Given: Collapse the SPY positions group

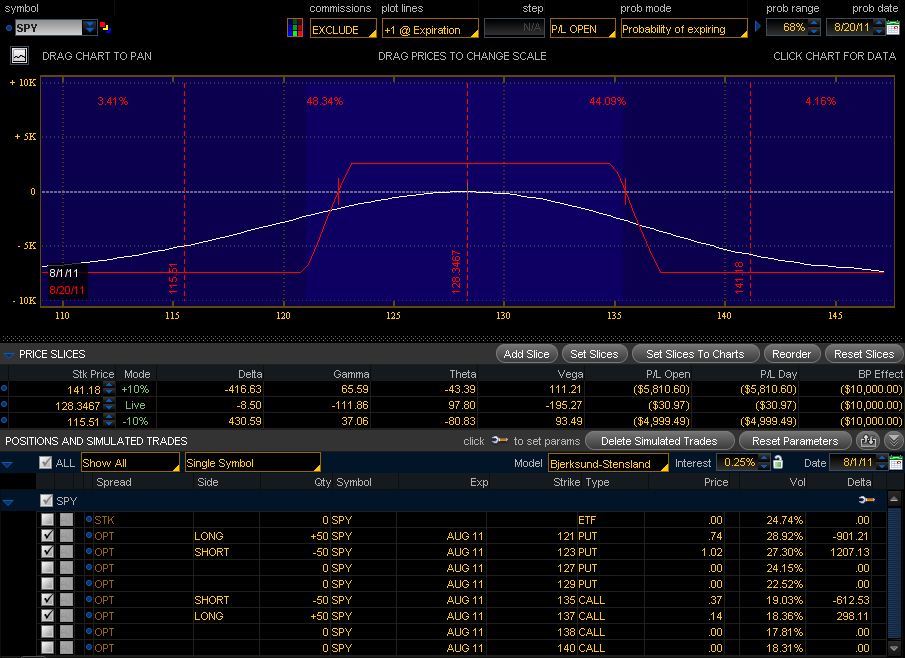Looking at the screenshot, I should 8,502.
